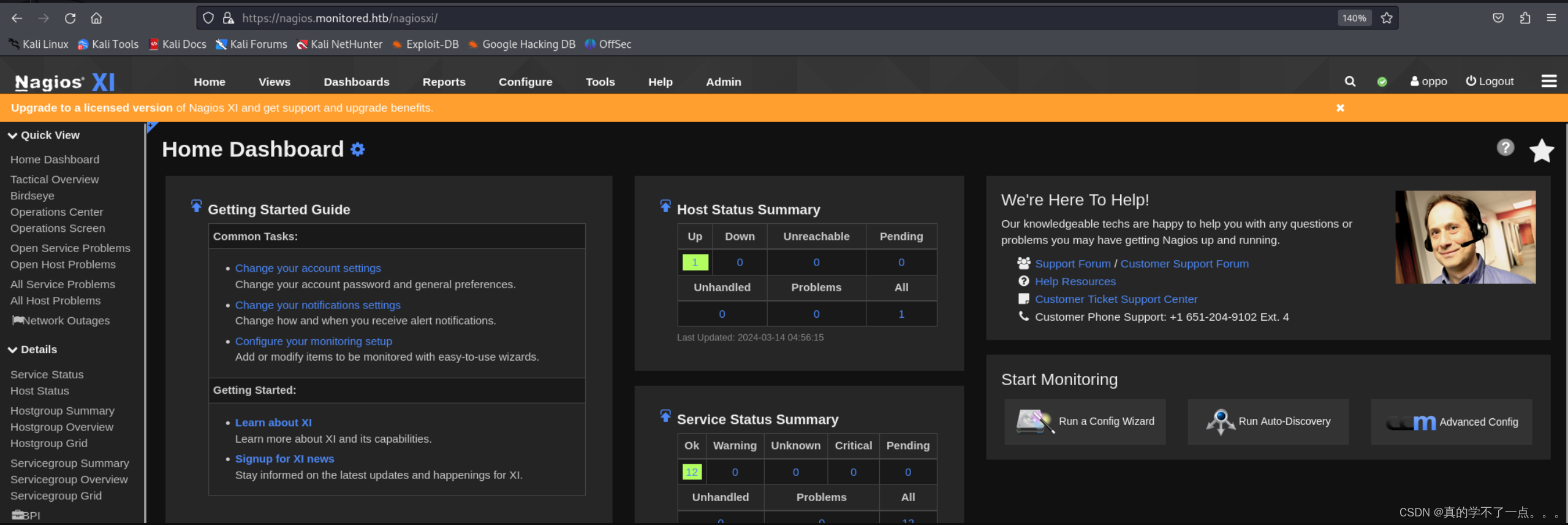Viewport: 1568px width, 525px height.
Task: Open Operations Center in sidebar
Action: pos(56,212)
